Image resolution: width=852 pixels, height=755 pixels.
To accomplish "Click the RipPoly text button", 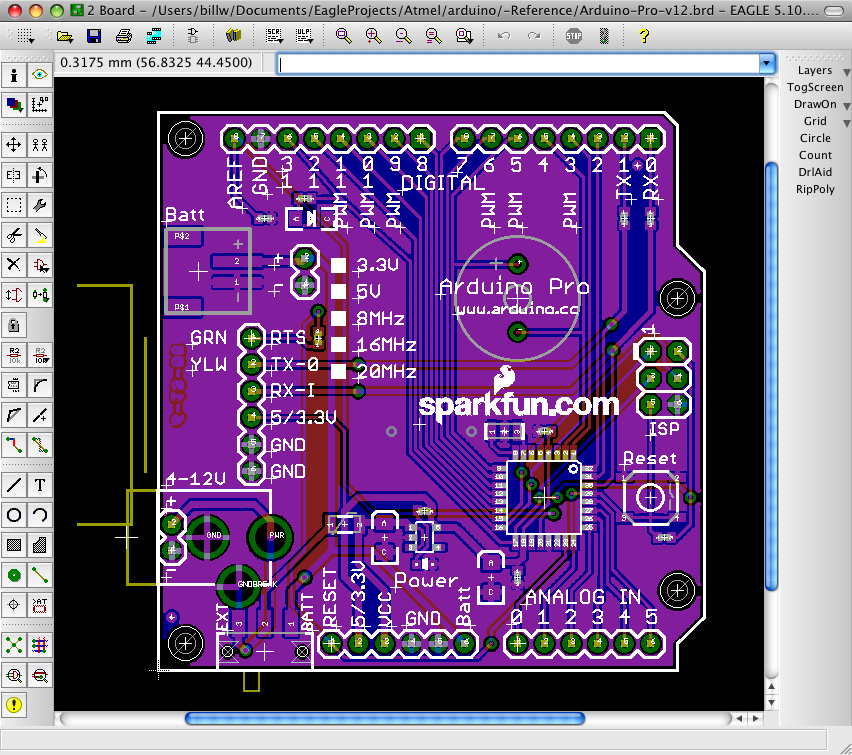I will [815, 189].
